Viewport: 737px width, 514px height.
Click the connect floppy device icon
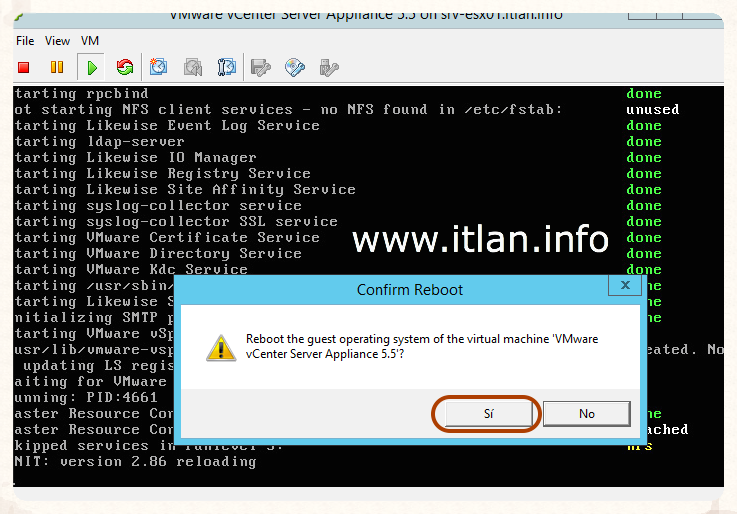pos(261,68)
